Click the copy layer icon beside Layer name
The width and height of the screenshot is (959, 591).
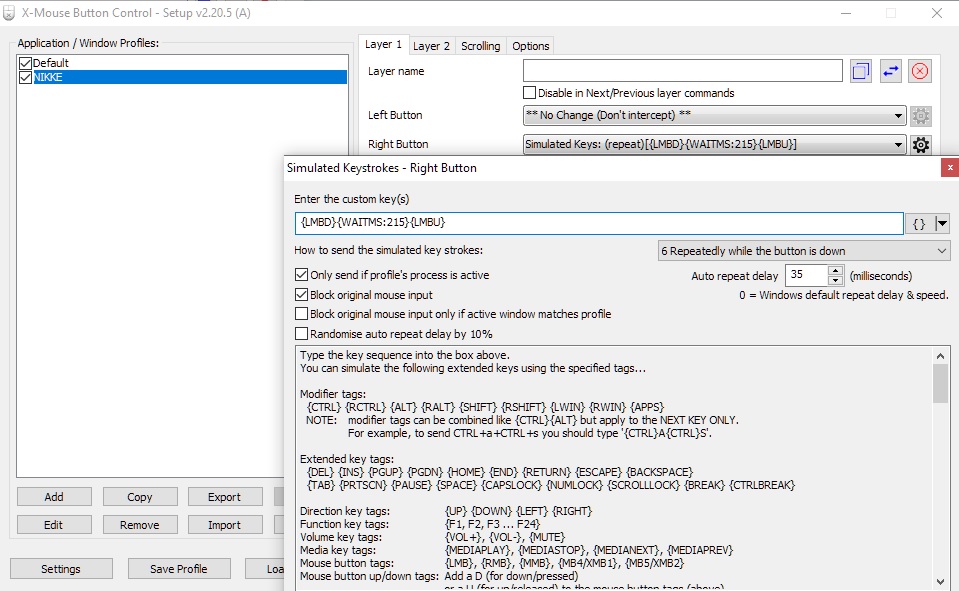[861, 72]
